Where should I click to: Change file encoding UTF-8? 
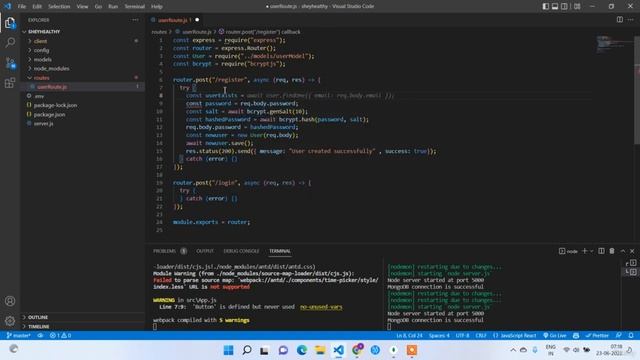[462, 336]
